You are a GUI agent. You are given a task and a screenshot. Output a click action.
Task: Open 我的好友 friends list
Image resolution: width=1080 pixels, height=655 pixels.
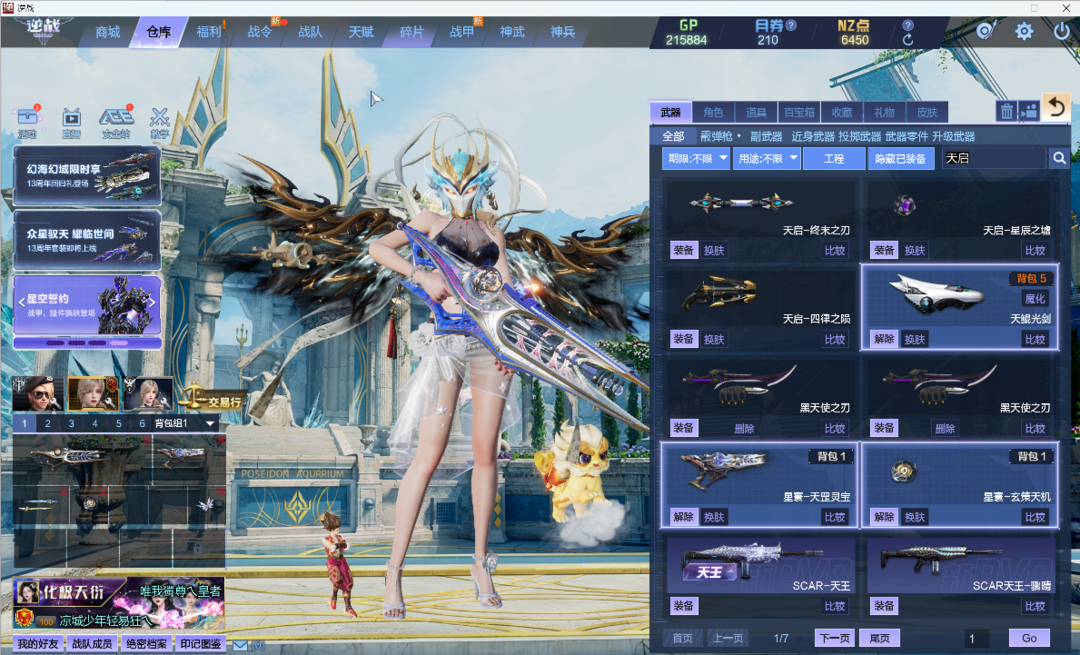pos(38,644)
